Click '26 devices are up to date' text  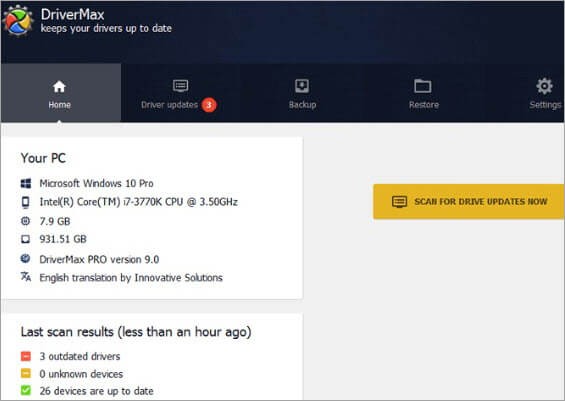tap(97, 391)
